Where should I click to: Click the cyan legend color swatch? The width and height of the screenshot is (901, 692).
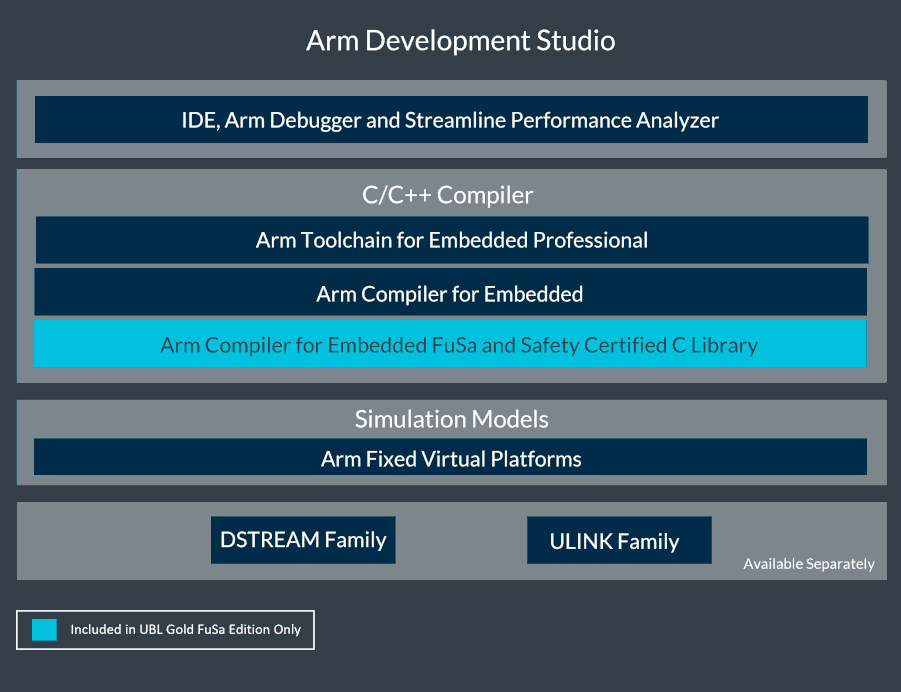(43, 630)
